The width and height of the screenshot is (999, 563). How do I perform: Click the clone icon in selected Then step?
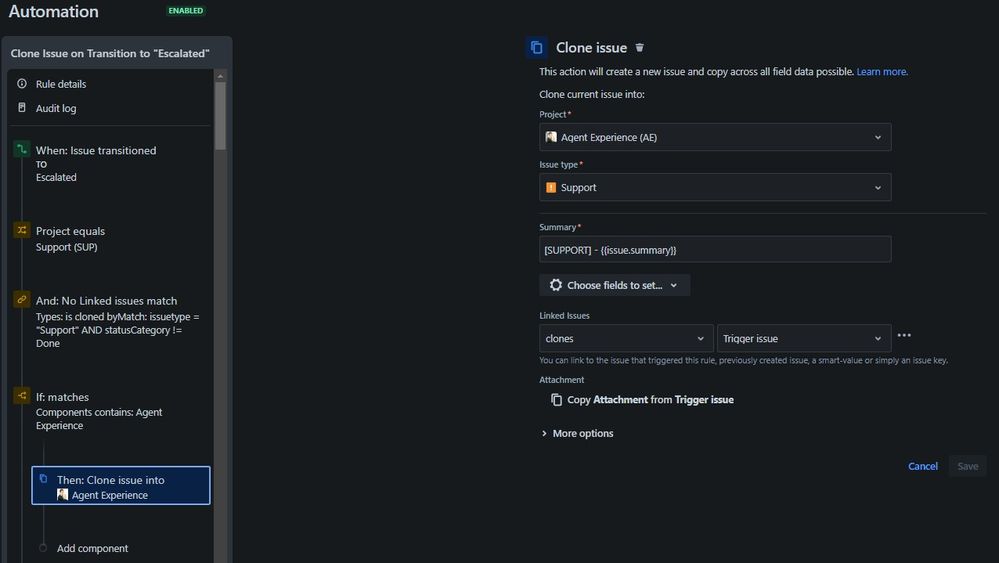[x=43, y=479]
